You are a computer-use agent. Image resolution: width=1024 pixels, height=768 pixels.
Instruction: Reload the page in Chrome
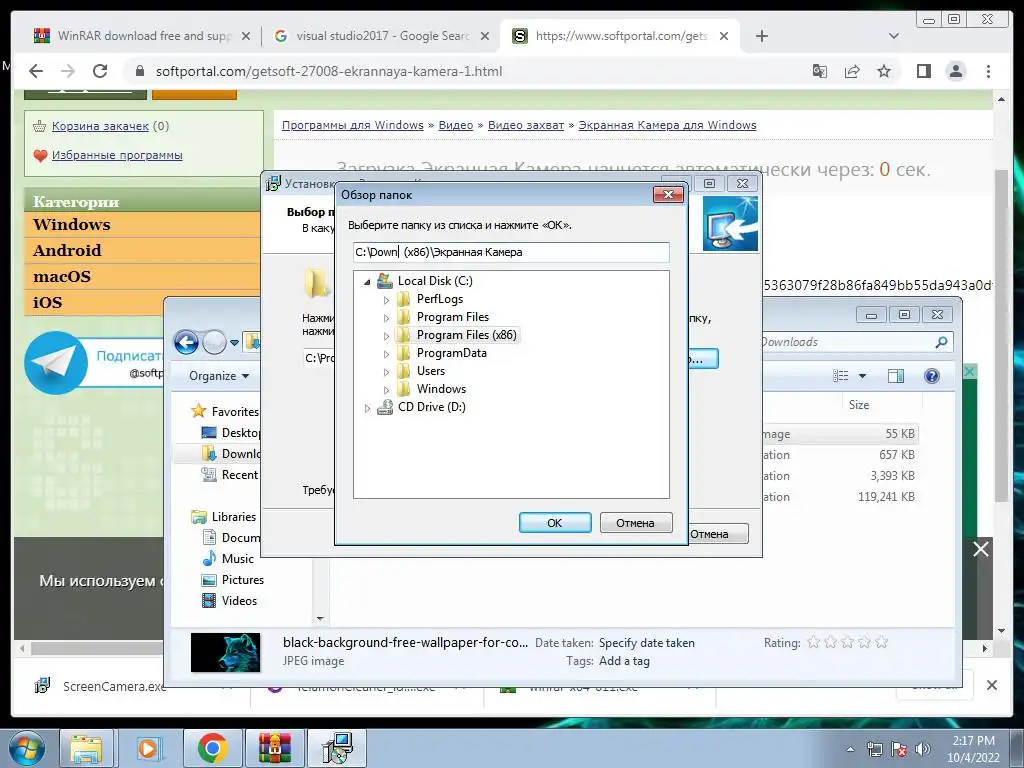(x=100, y=71)
